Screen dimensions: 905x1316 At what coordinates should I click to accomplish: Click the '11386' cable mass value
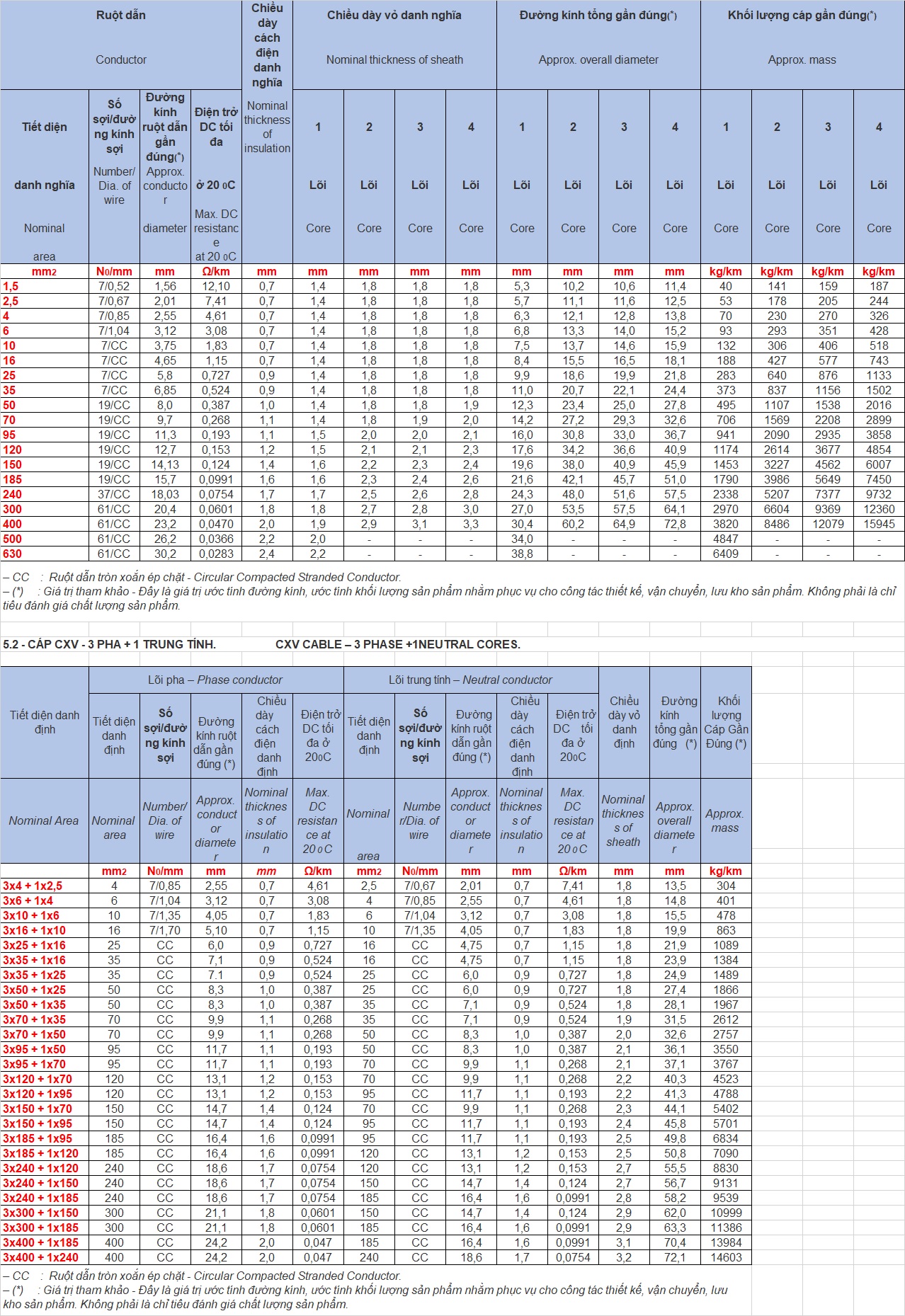[x=726, y=1228]
